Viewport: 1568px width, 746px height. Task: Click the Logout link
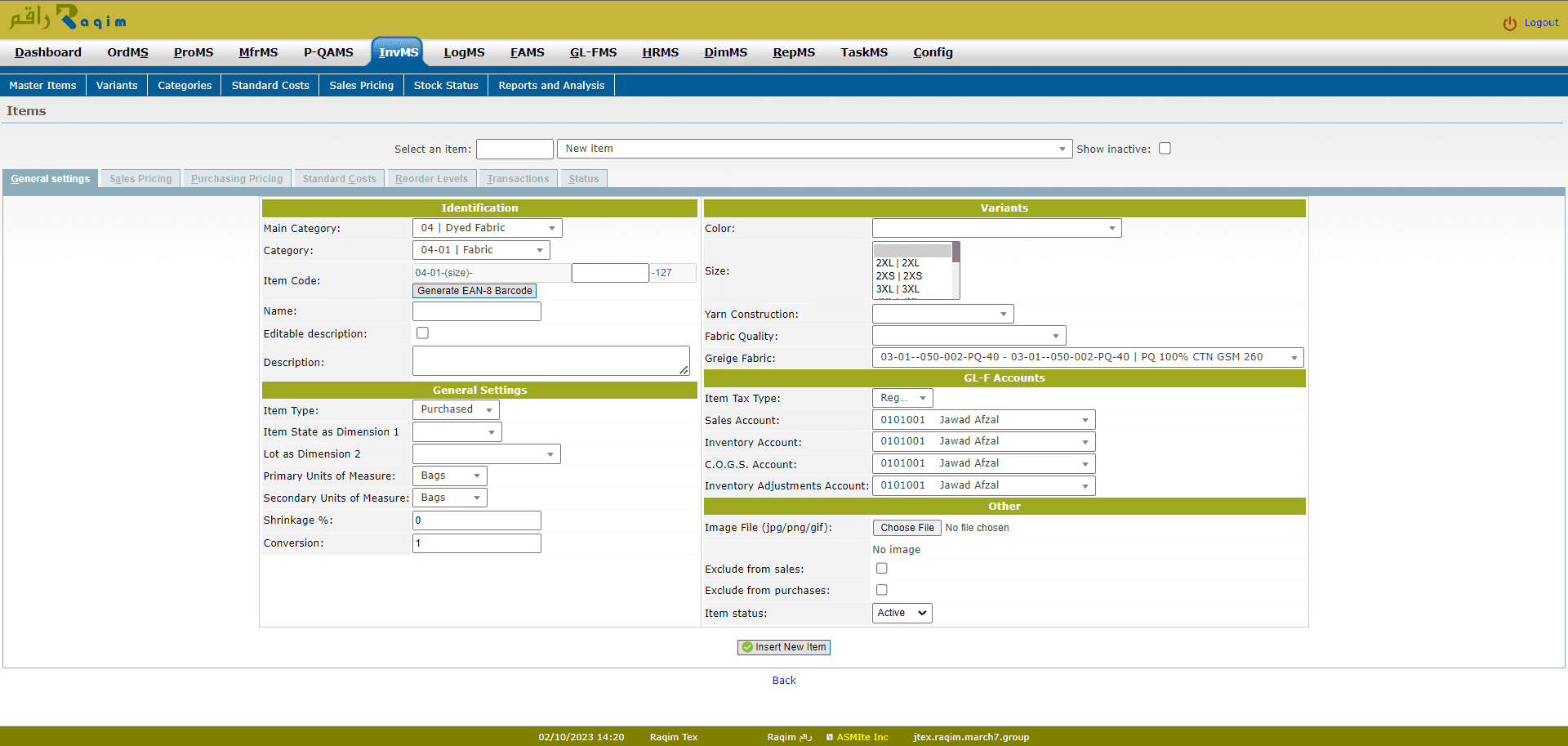tap(1541, 23)
